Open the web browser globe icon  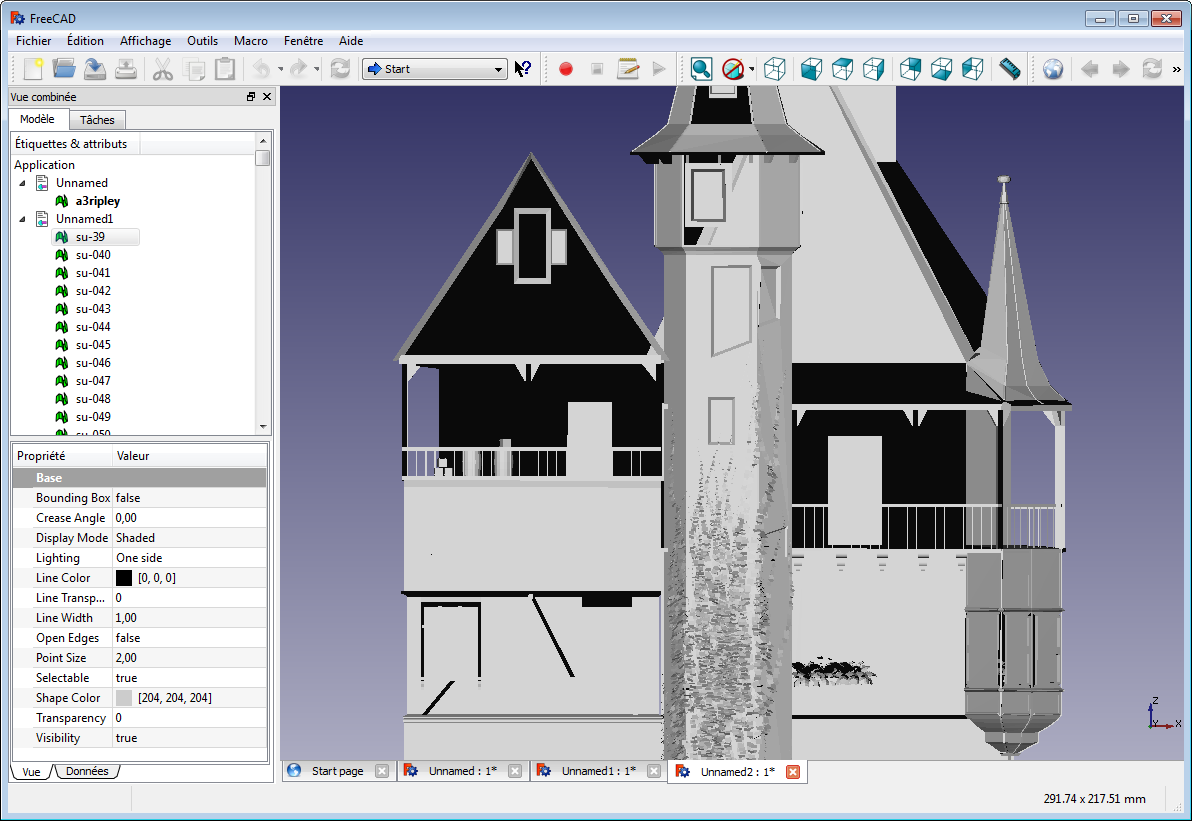coord(1052,69)
